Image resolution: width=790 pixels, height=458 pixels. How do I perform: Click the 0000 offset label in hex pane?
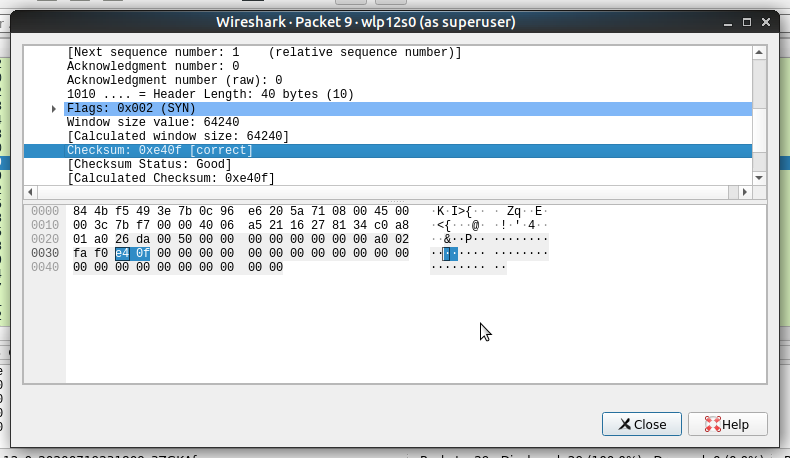pyautogui.click(x=45, y=211)
